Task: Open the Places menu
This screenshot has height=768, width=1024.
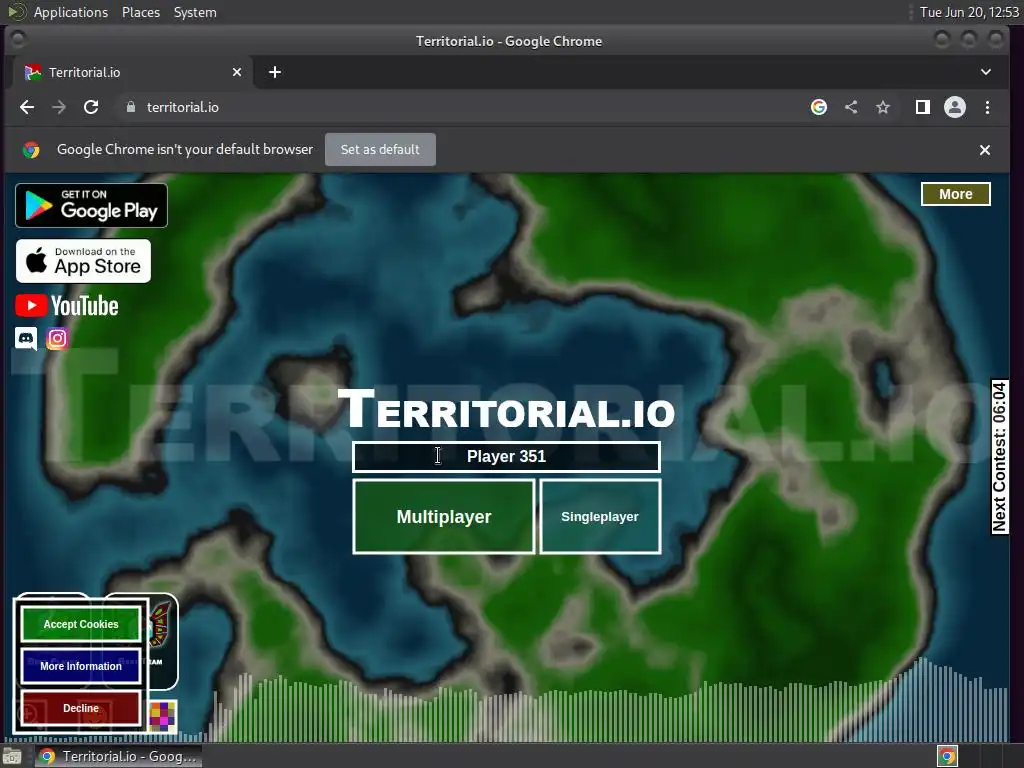Action: coord(140,12)
